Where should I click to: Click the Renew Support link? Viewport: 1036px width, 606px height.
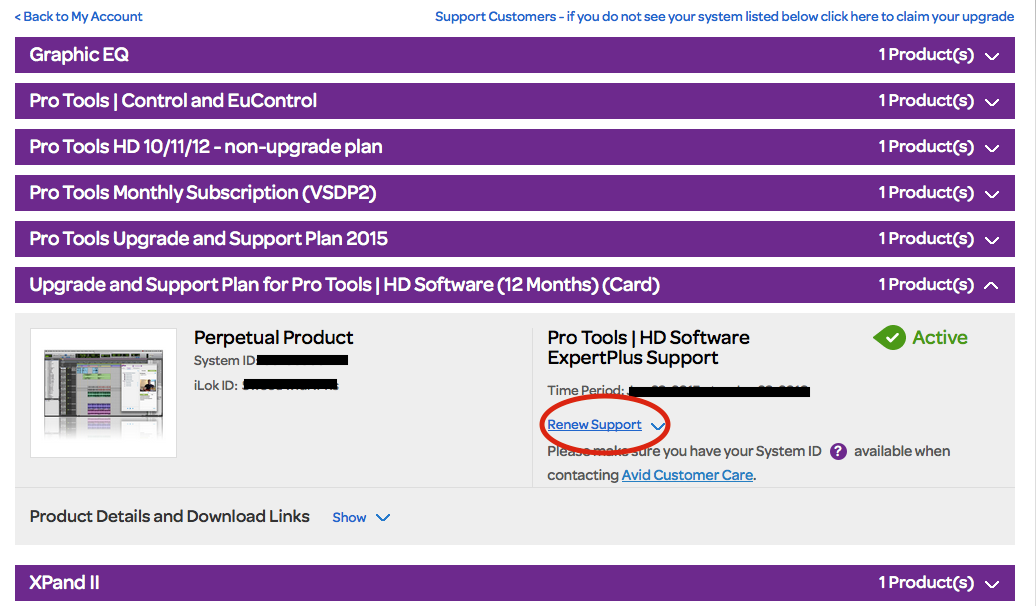pos(594,425)
